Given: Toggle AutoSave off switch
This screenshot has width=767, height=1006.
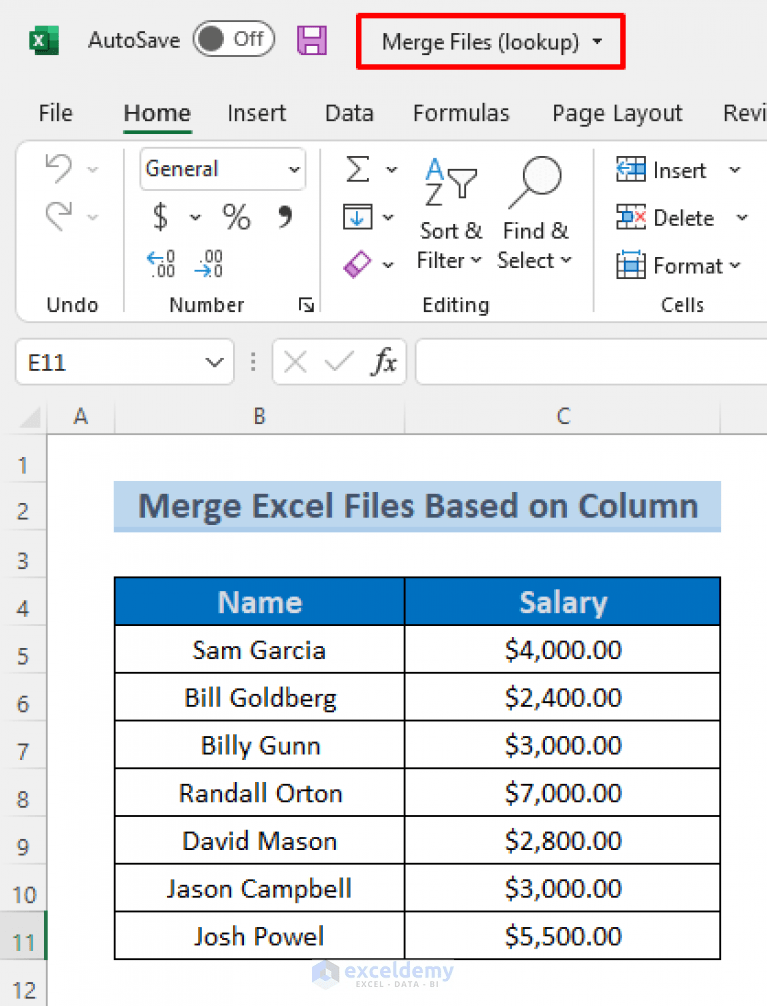Looking at the screenshot, I should 233,39.
